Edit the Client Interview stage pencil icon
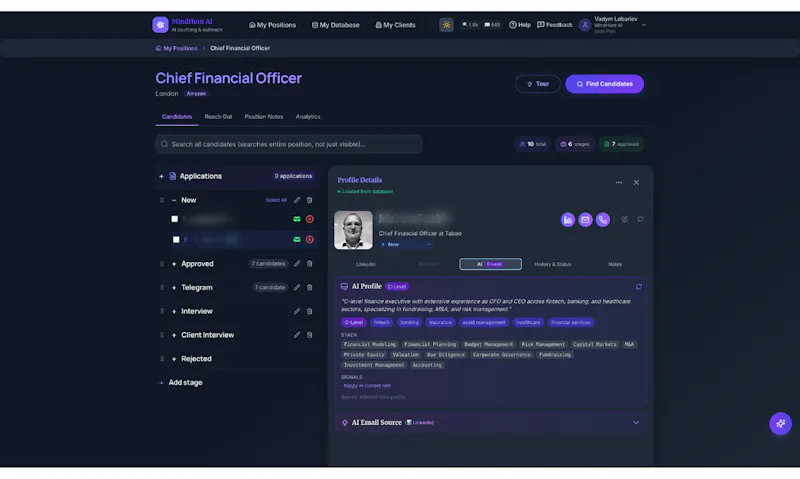 297,335
